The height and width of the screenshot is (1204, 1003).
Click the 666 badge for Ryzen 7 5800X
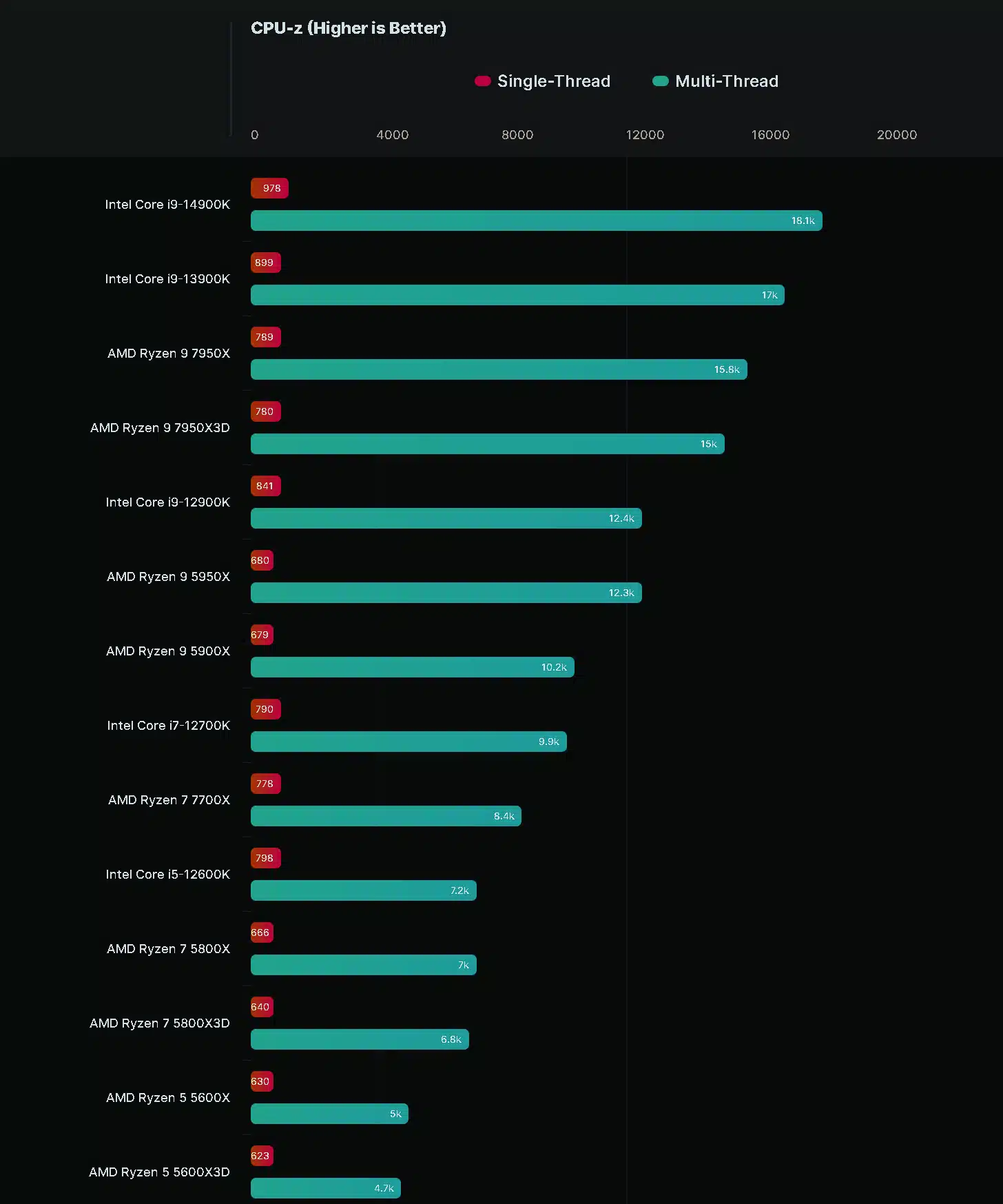point(261,932)
